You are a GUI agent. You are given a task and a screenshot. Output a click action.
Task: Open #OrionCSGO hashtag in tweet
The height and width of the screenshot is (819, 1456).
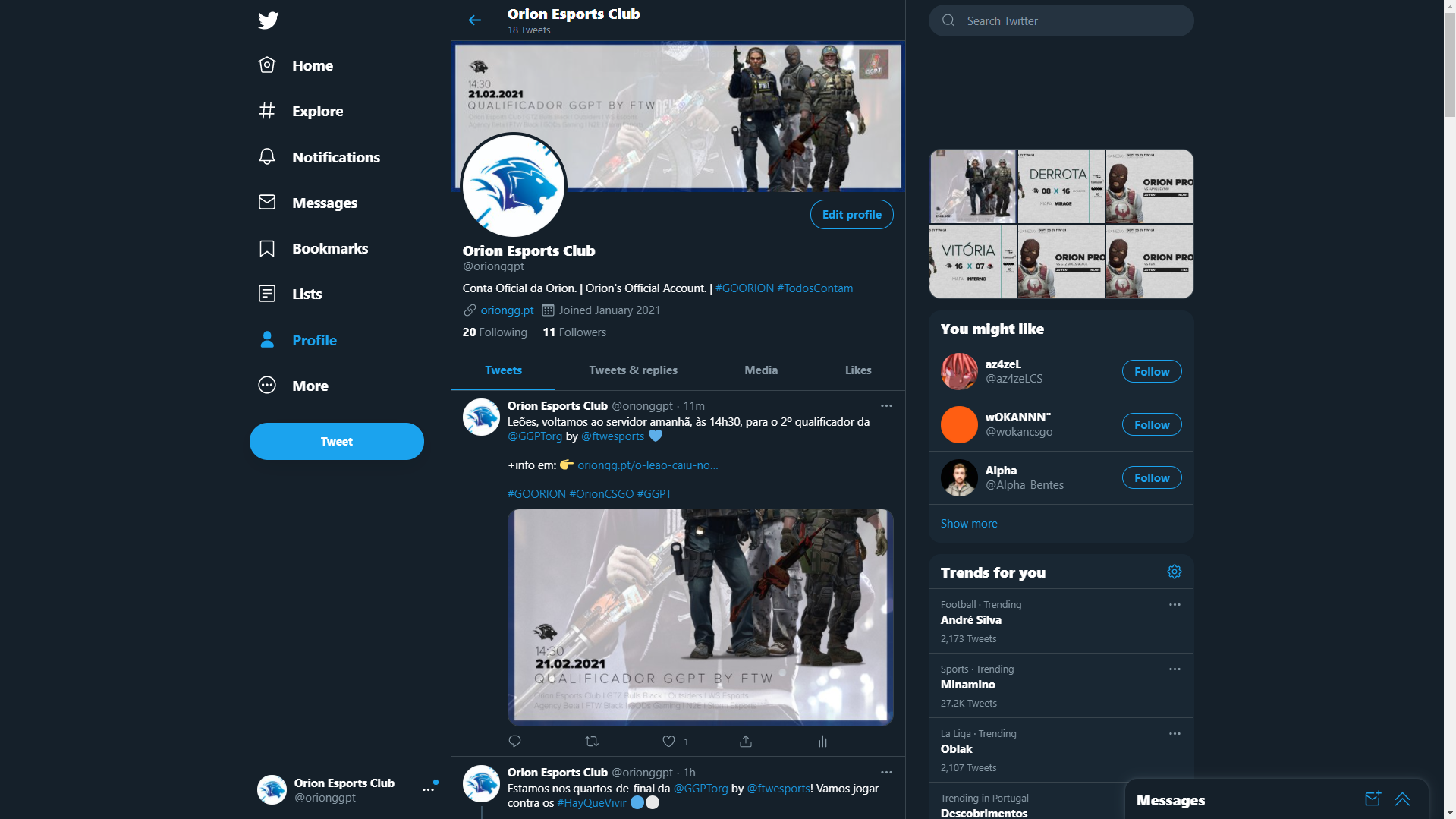pos(601,494)
